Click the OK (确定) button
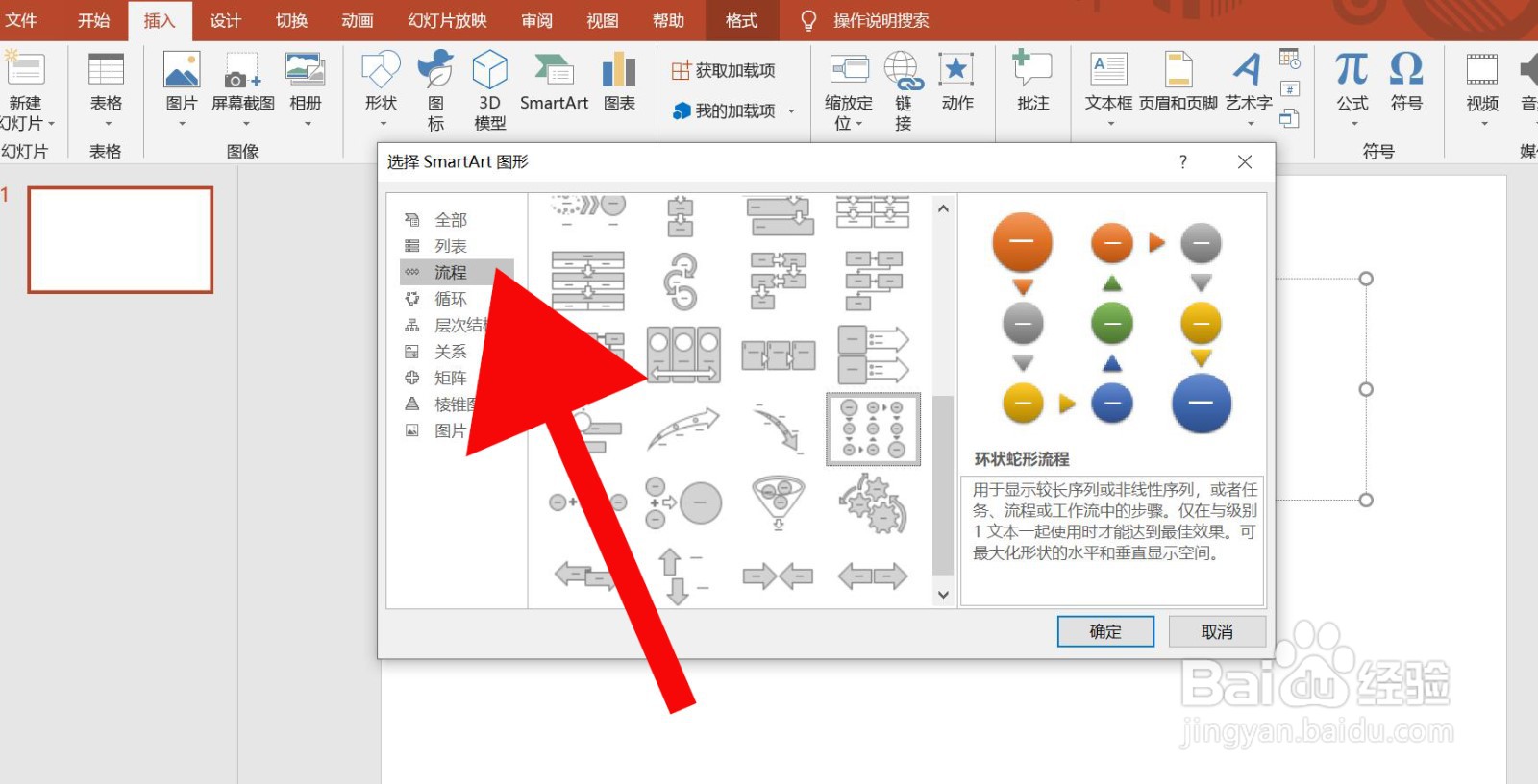The height and width of the screenshot is (784, 1538). [x=1105, y=631]
